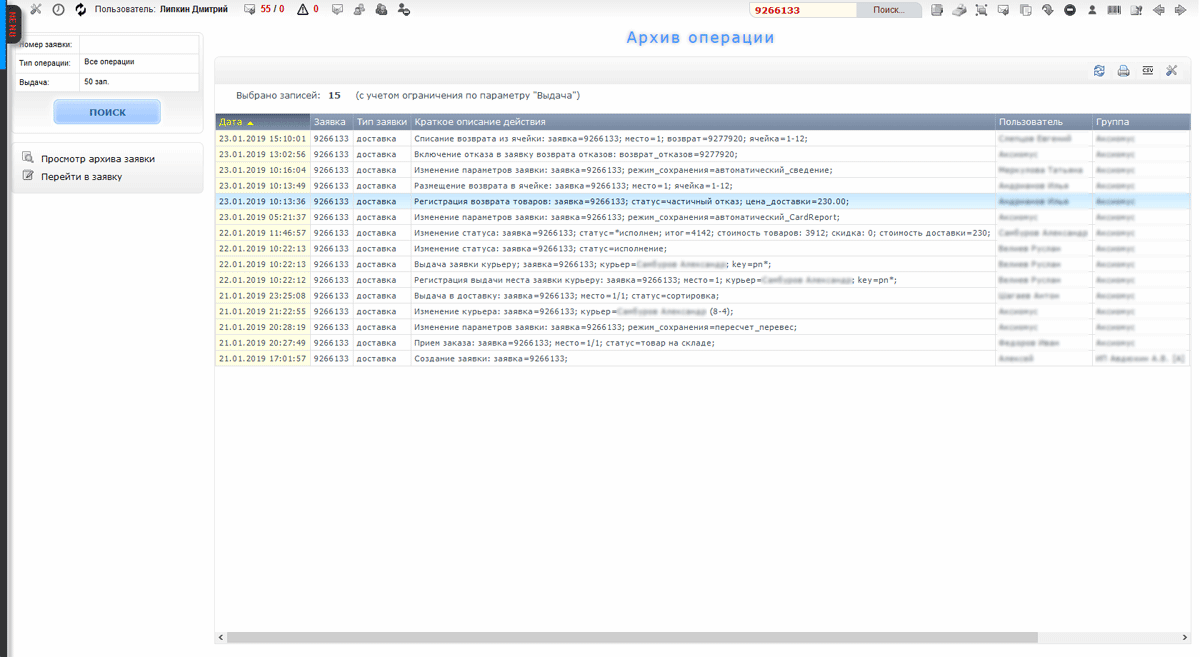Open 'Просмотр архива заявки' link
The height and width of the screenshot is (657, 1200).
pos(97,159)
